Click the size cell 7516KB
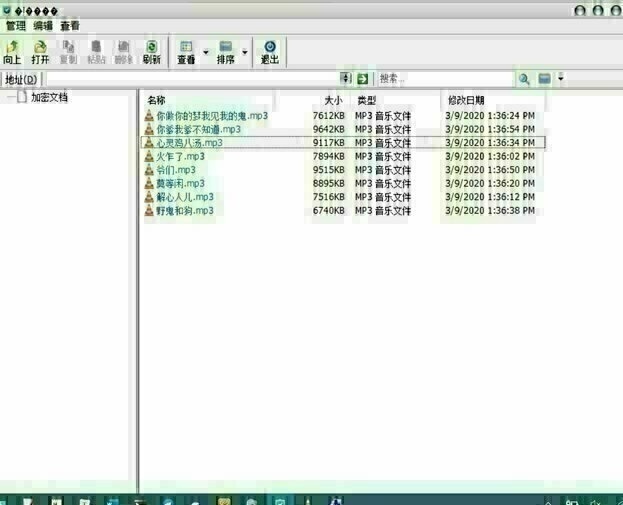623x505 pixels. [x=329, y=197]
